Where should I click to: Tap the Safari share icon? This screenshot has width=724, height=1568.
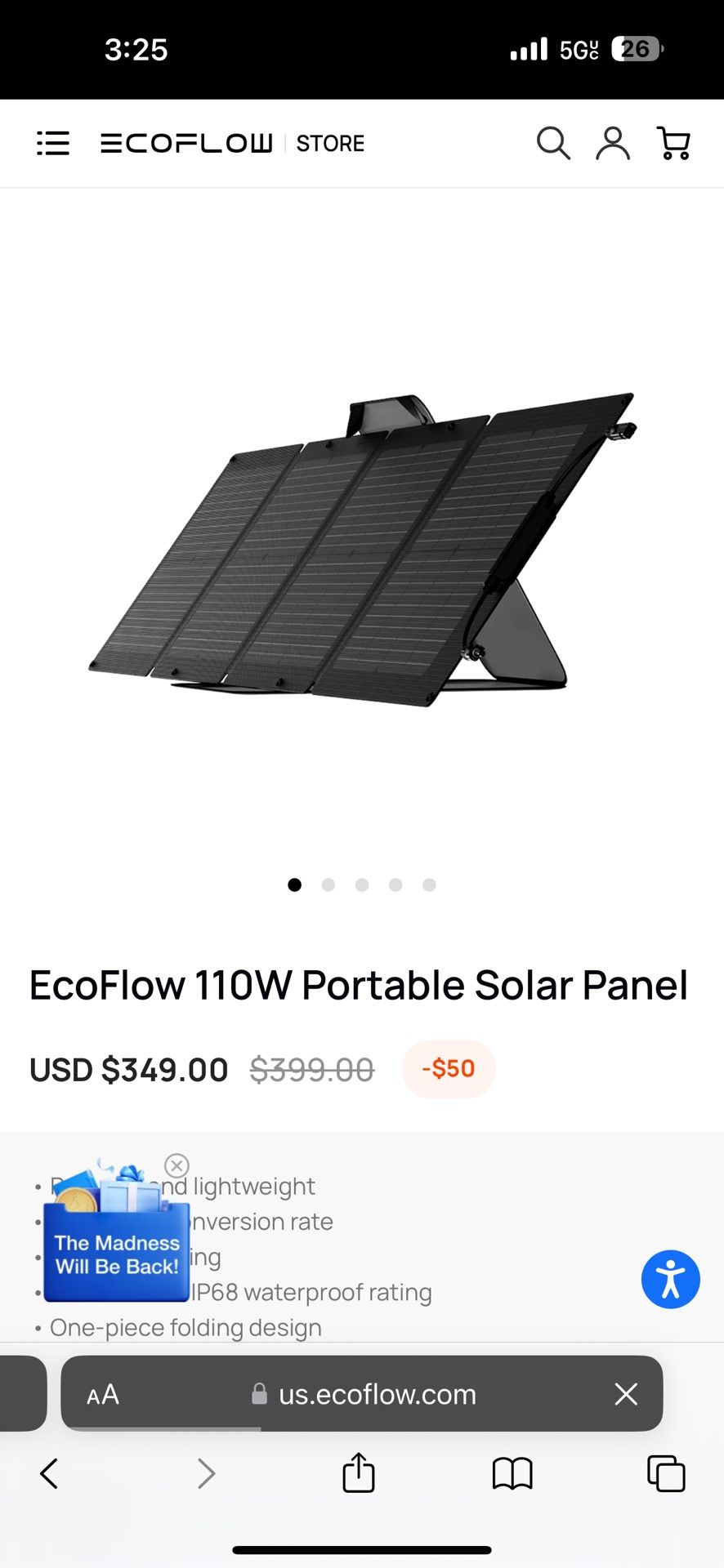(359, 1473)
